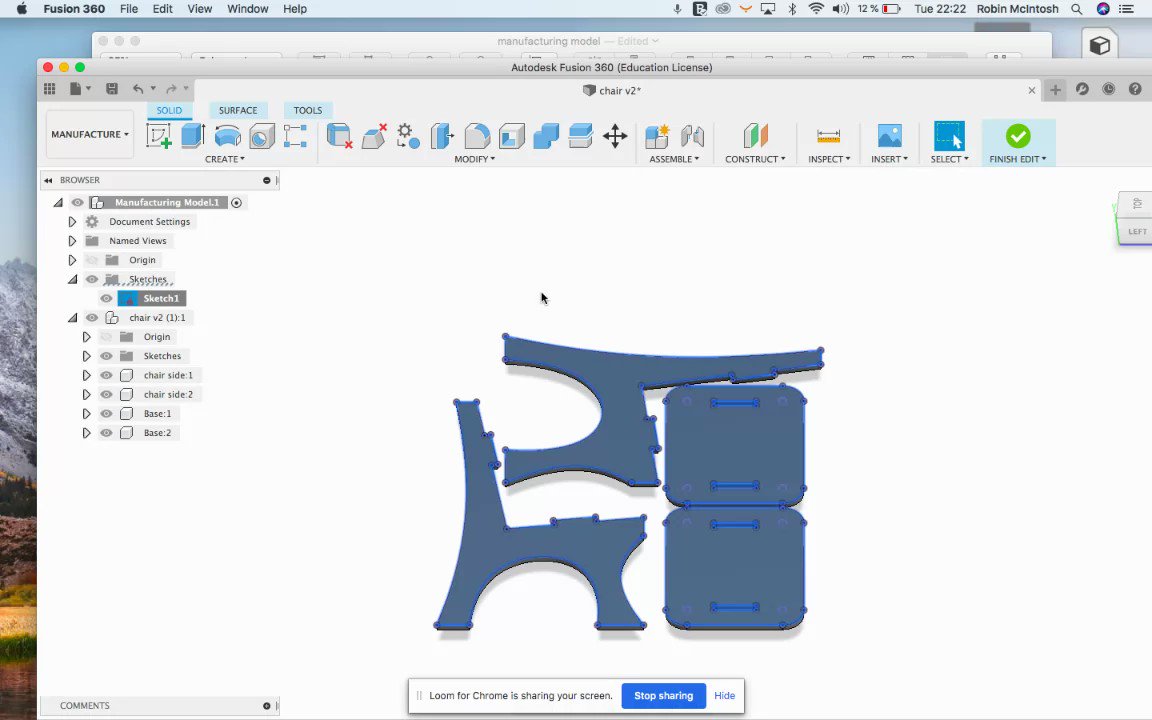Image resolution: width=1152 pixels, height=720 pixels.
Task: Pick the Move/Copy arrows tool
Action: (615, 136)
